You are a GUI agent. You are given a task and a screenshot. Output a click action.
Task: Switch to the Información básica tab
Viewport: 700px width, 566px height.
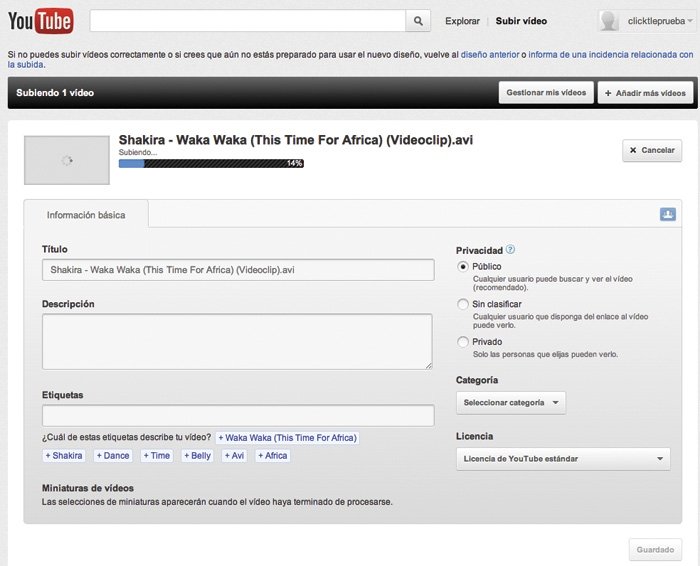[86, 215]
